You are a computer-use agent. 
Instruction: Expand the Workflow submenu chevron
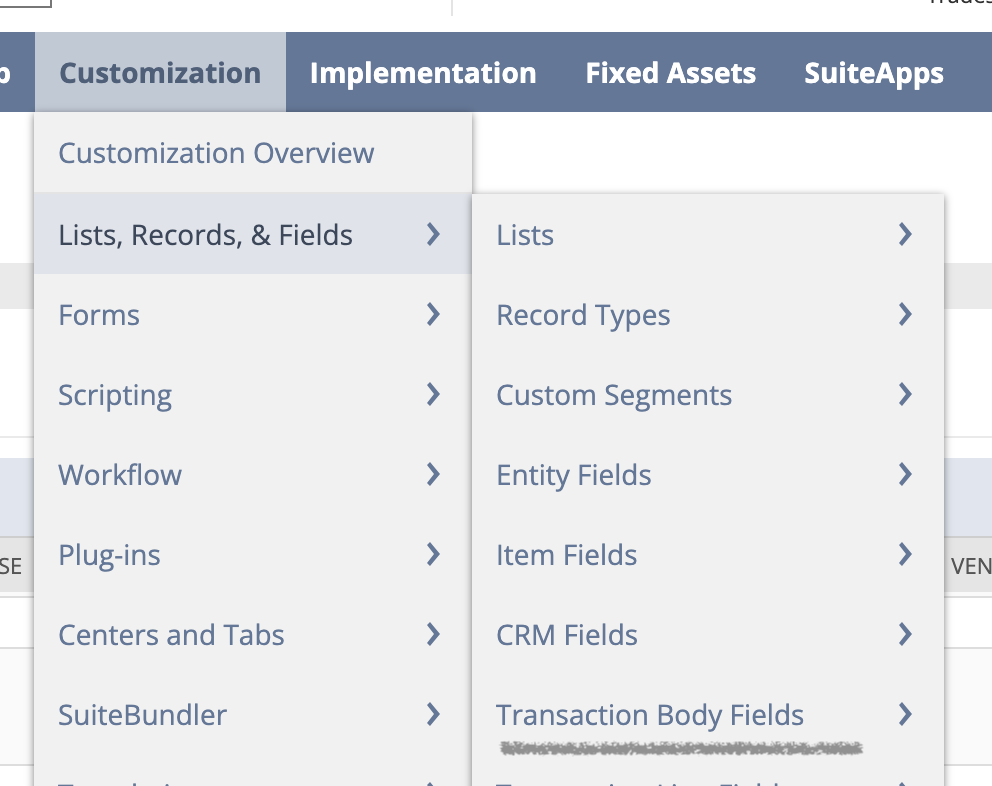click(433, 475)
